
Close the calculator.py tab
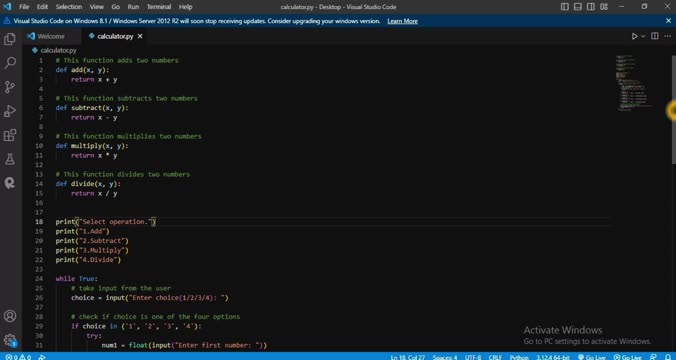pyautogui.click(x=140, y=36)
